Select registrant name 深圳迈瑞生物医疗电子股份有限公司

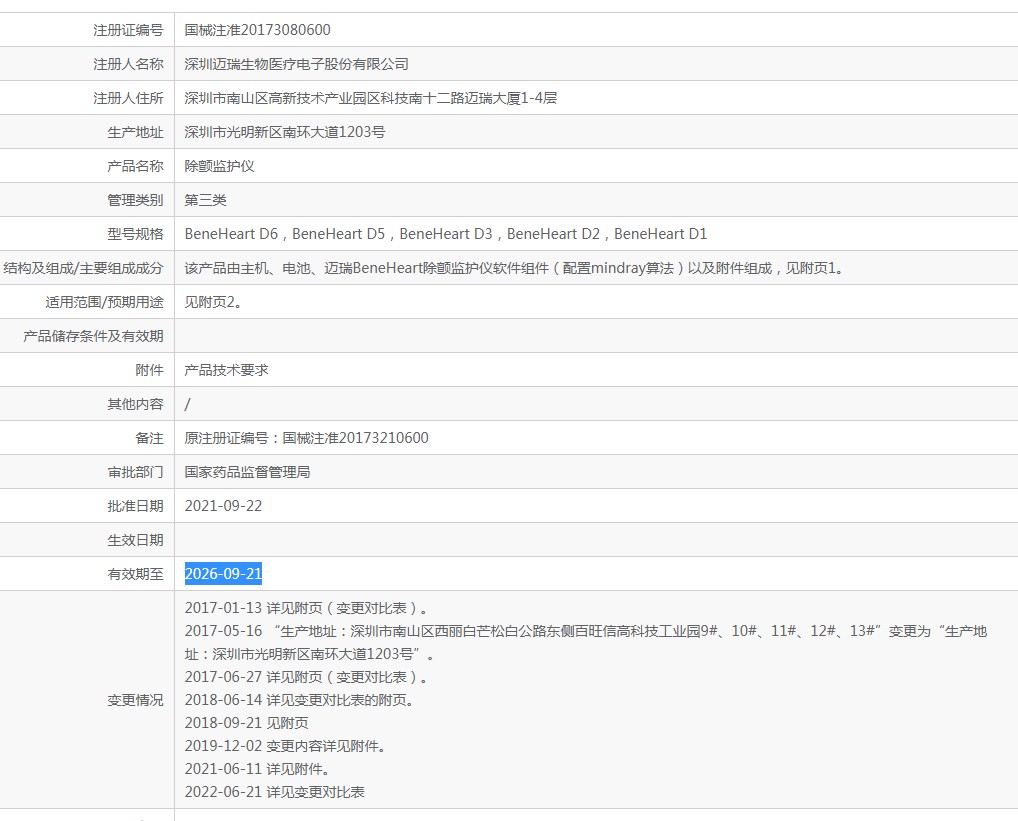[x=296, y=64]
